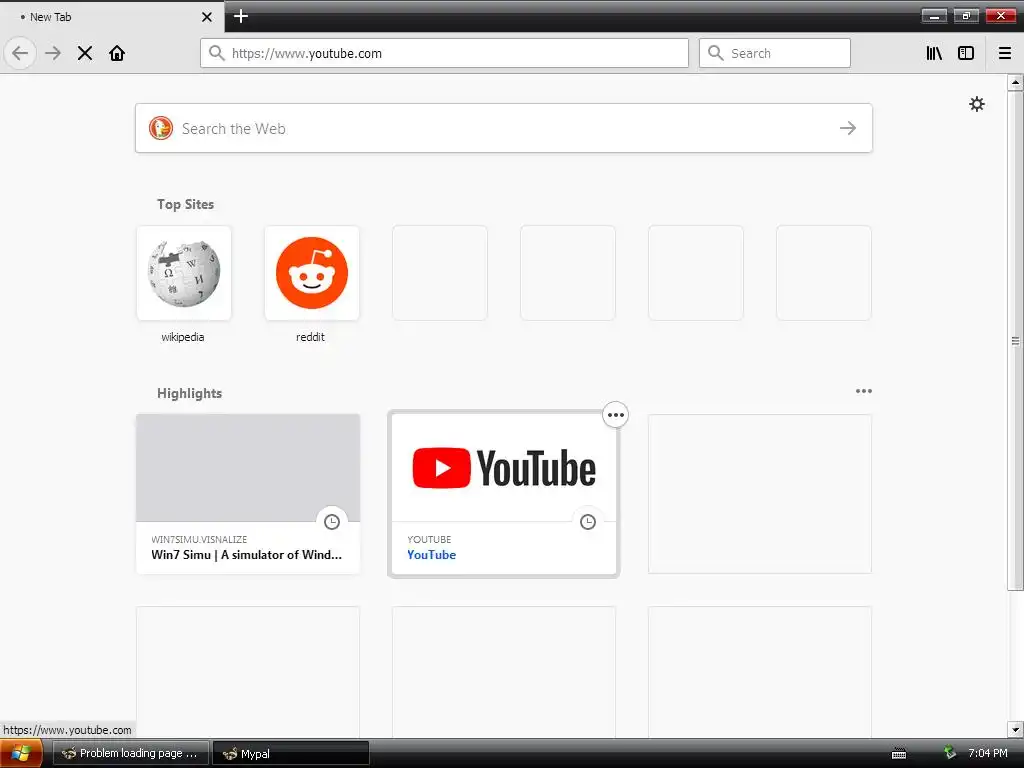Click the YouTube title link

pos(432,554)
